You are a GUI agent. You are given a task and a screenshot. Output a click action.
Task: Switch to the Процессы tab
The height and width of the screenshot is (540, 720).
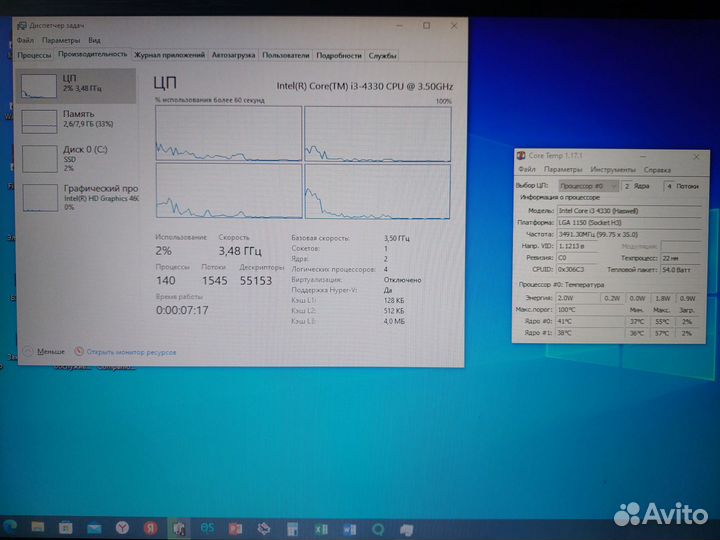tap(34, 55)
